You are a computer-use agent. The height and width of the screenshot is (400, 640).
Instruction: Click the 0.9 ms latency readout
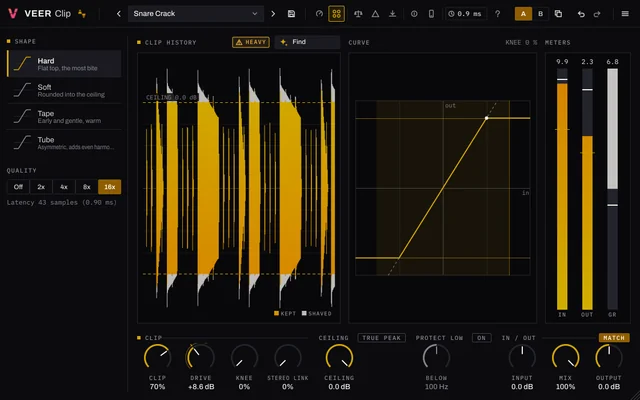466,14
